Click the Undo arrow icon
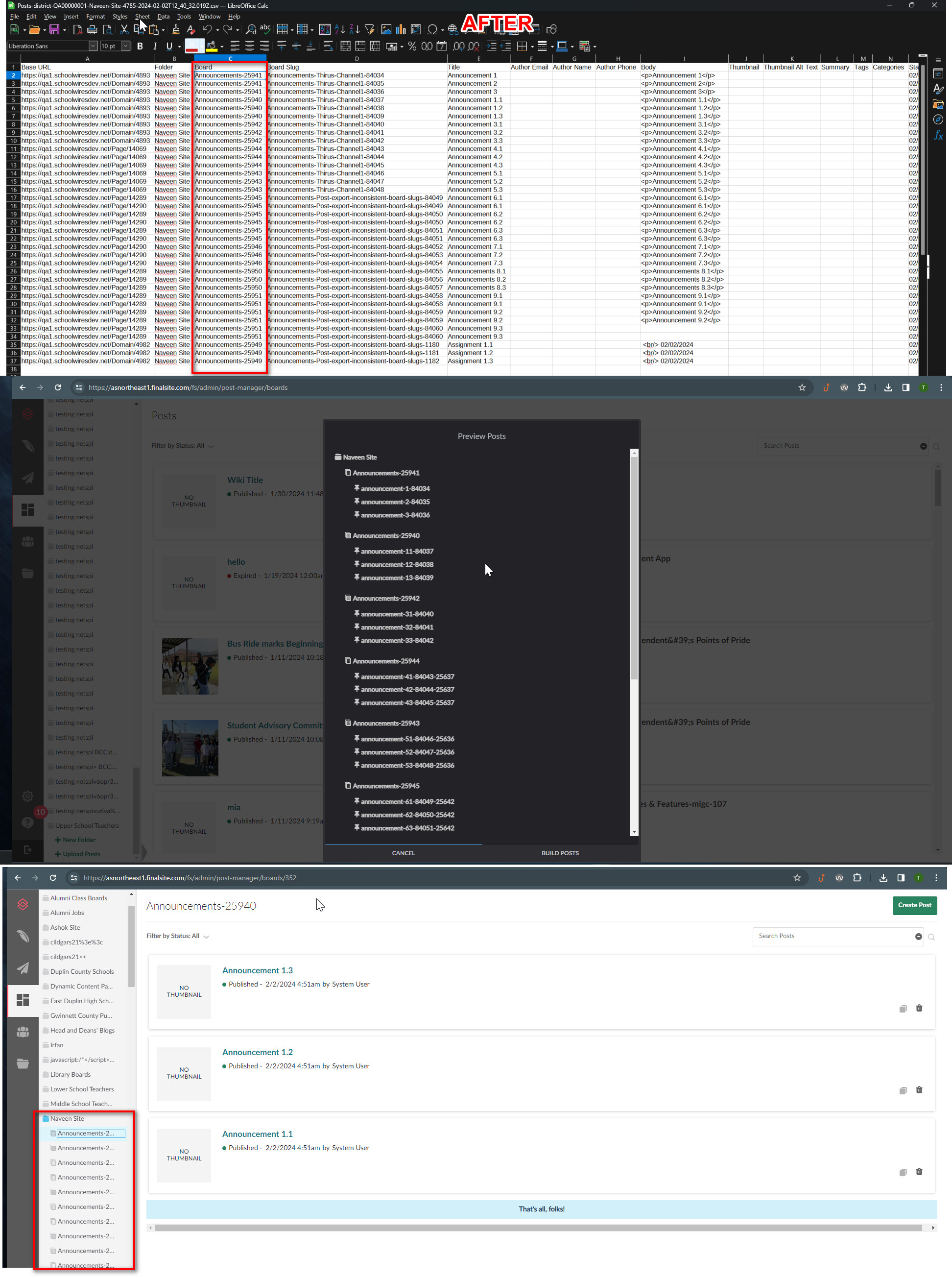 click(208, 29)
